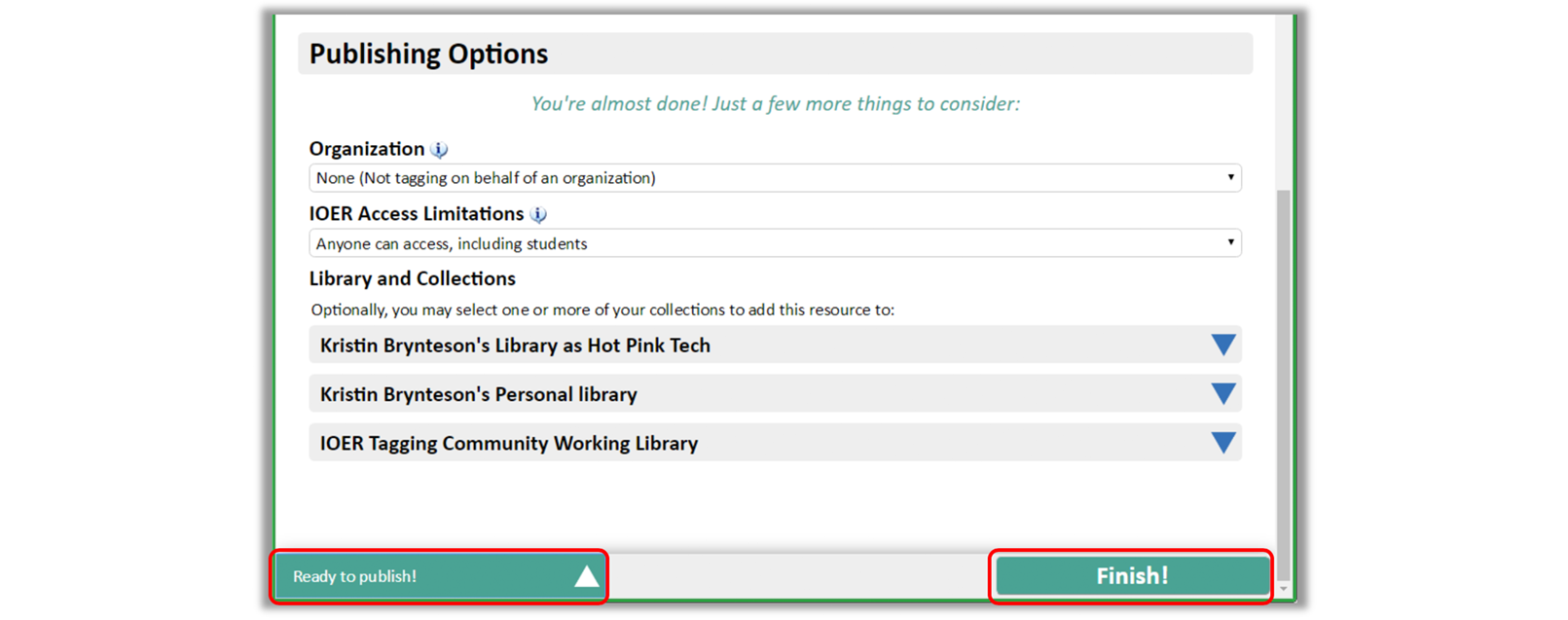Open the Organization dropdown
The width and height of the screenshot is (1568, 620).
(774, 178)
